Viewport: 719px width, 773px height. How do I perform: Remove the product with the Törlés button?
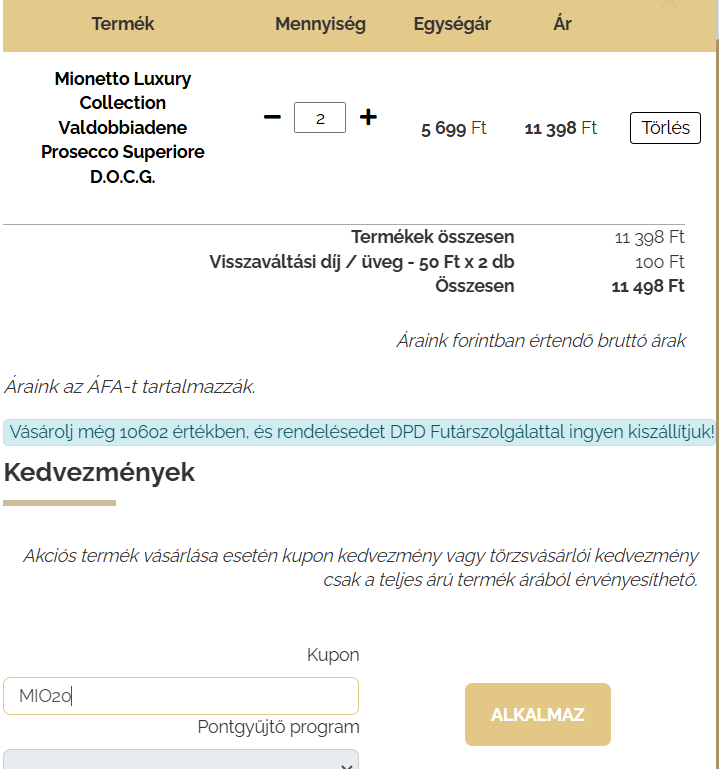pyautogui.click(x=665, y=128)
